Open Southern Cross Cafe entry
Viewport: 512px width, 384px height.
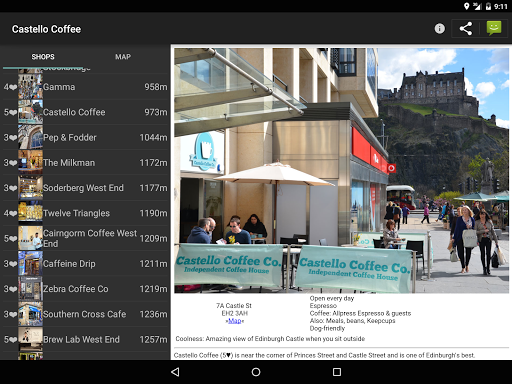86,314
